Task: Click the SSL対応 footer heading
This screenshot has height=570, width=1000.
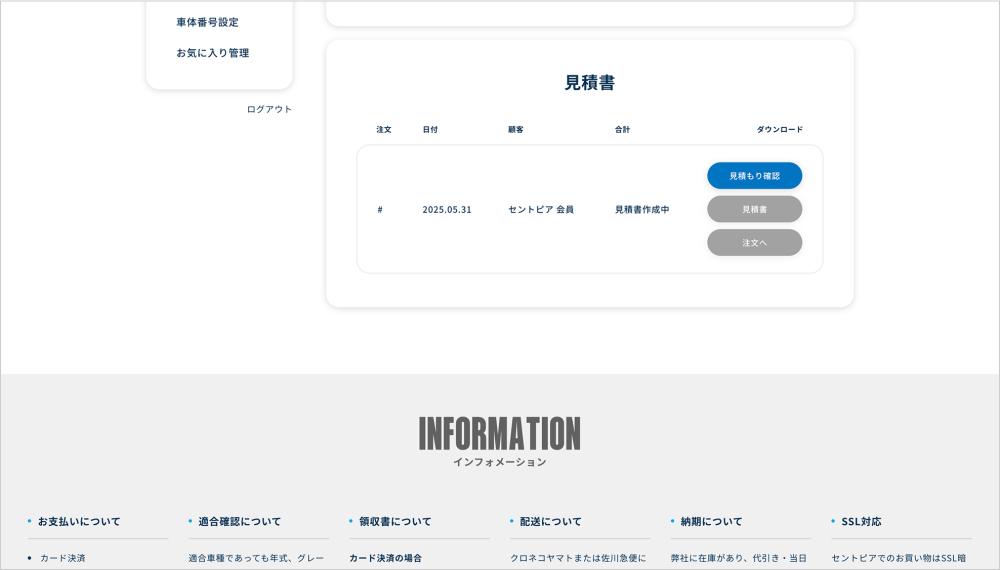Action: point(861,521)
